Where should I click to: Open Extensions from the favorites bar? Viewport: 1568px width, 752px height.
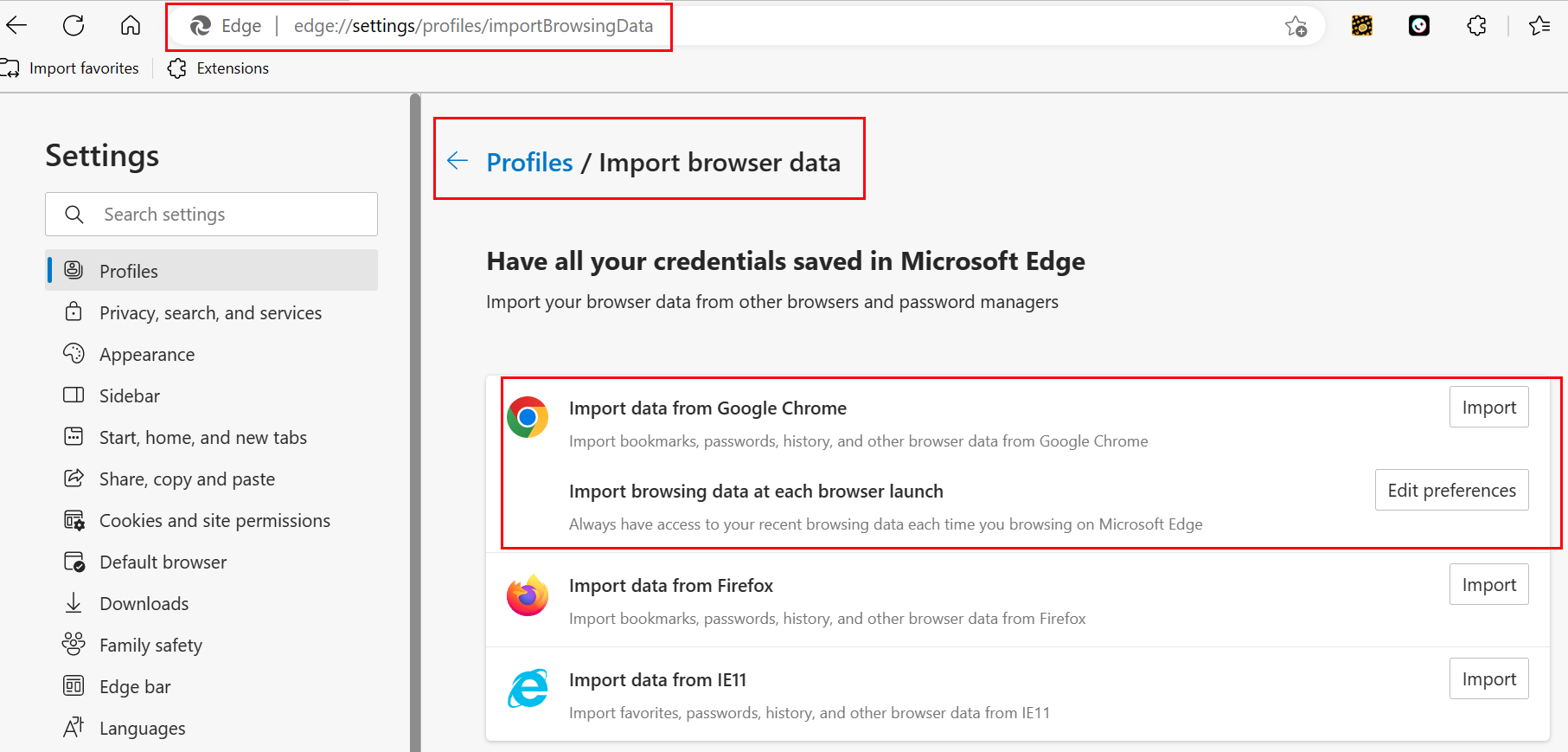219,68
